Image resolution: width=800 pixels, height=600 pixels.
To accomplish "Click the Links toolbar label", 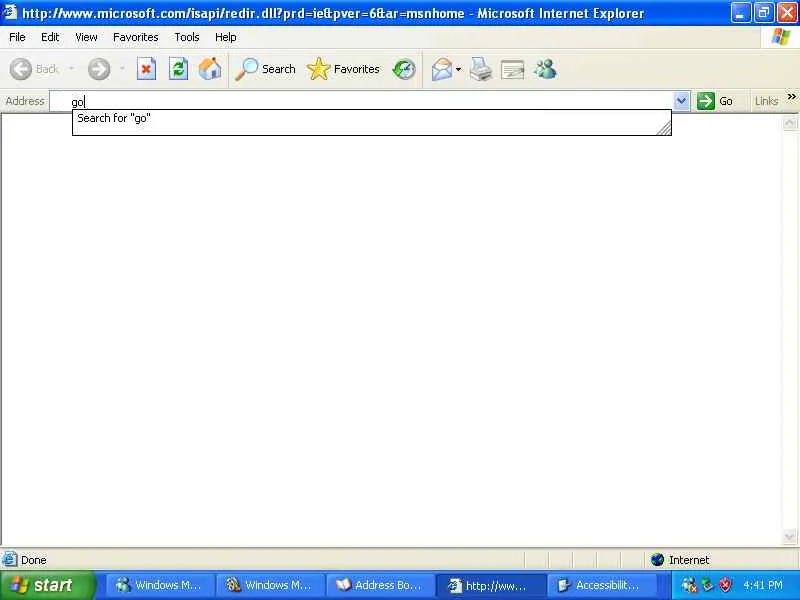I will click(766, 101).
